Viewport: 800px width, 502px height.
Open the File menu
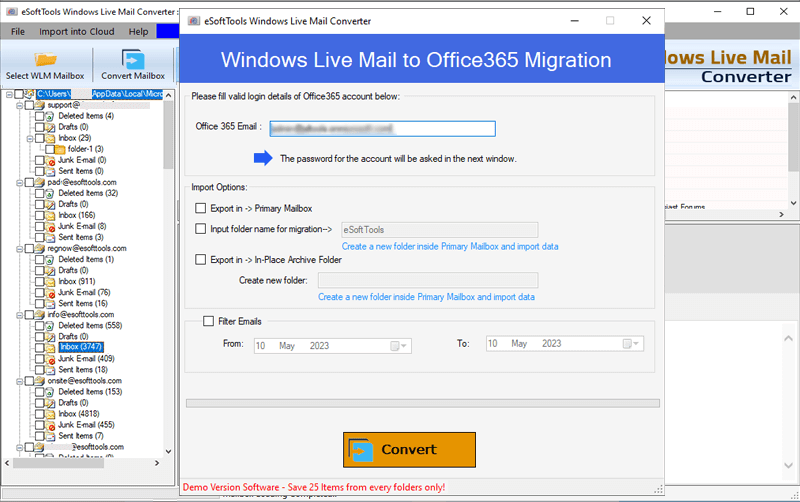tap(18, 32)
